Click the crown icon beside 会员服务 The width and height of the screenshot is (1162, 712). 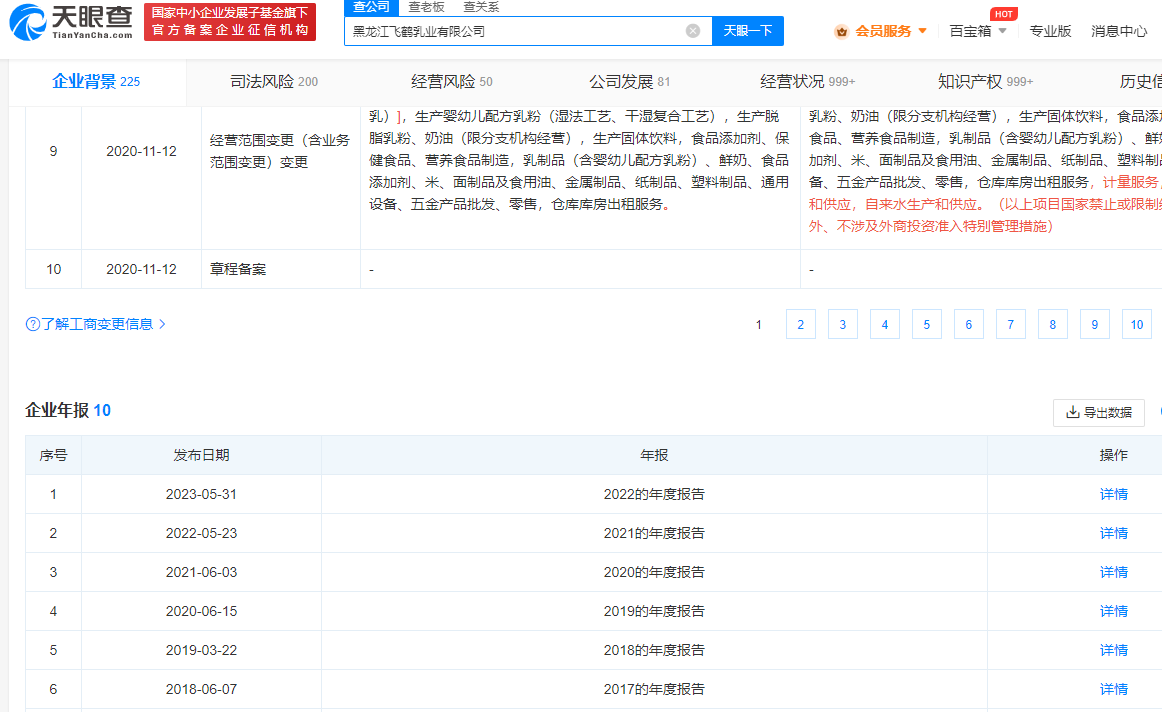pos(841,31)
